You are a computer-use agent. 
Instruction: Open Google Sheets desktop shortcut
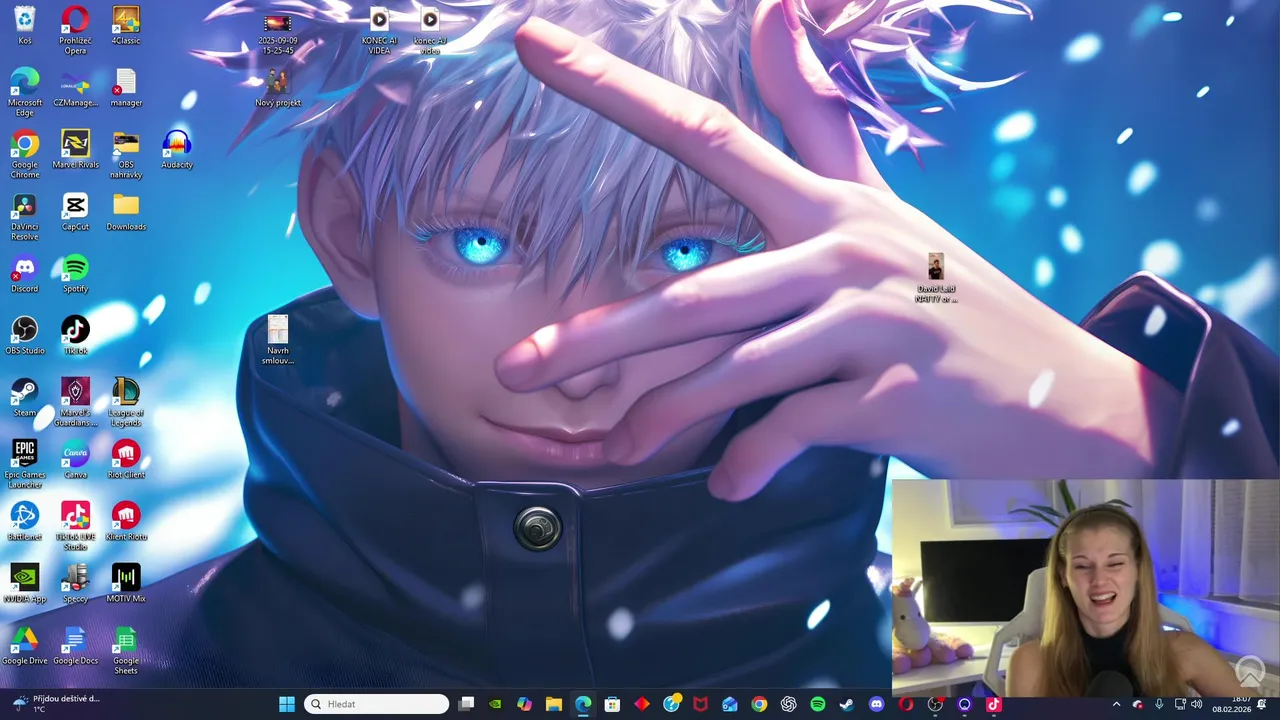click(x=126, y=650)
